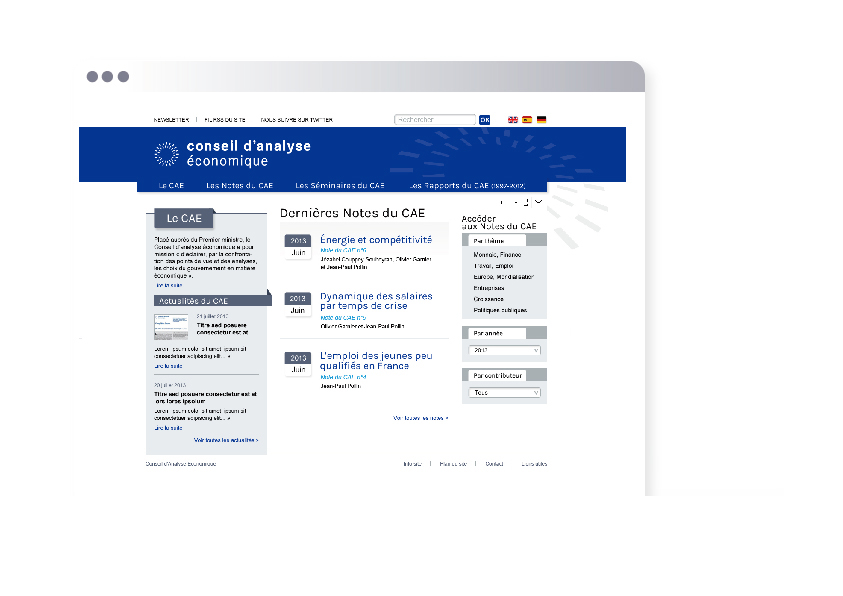Open the 'Le CAE' menu item
The width and height of the screenshot is (843, 596).
(x=172, y=186)
